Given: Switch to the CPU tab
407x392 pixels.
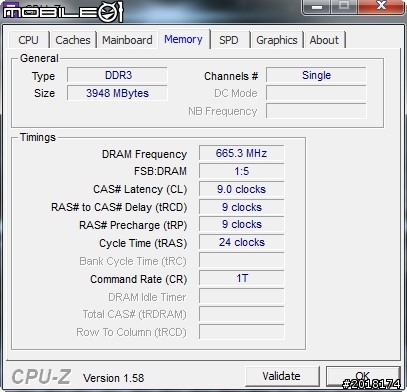Looking at the screenshot, I should coord(29,40).
